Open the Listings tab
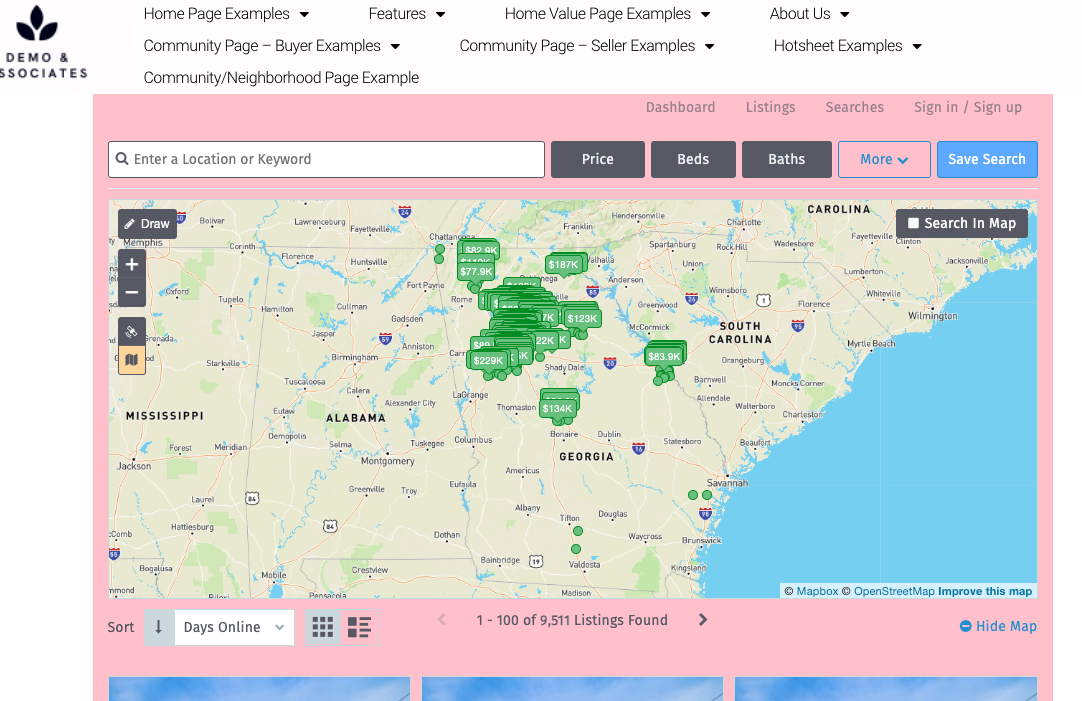 click(770, 107)
